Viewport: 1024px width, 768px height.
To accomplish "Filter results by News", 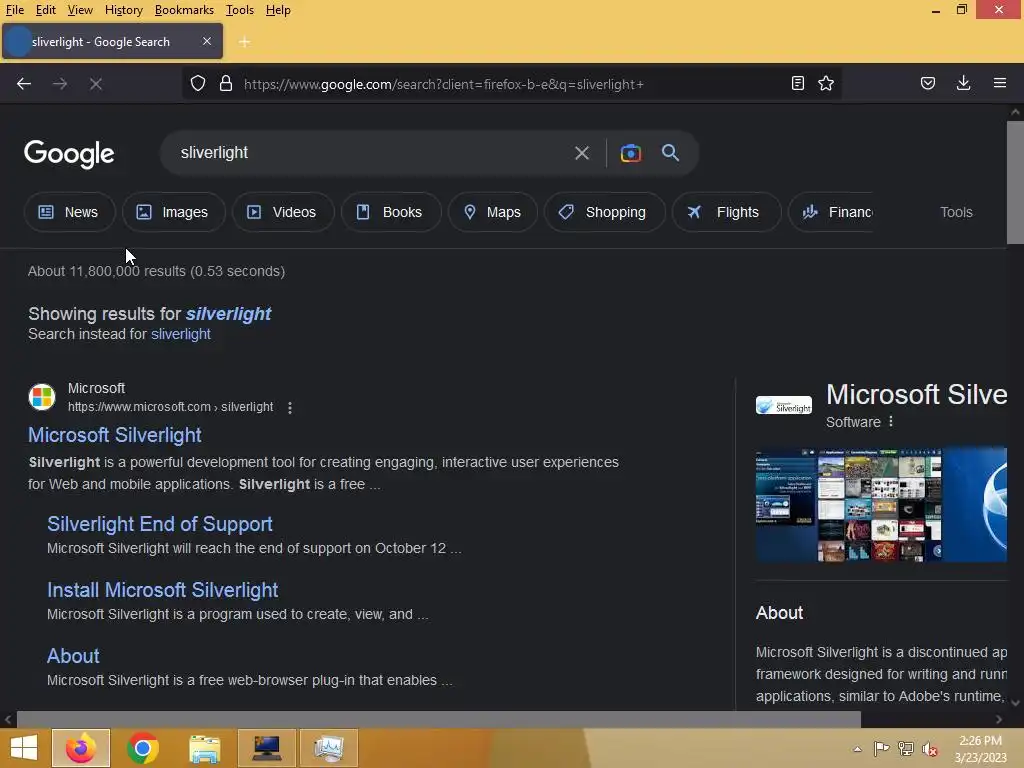I will click(69, 212).
